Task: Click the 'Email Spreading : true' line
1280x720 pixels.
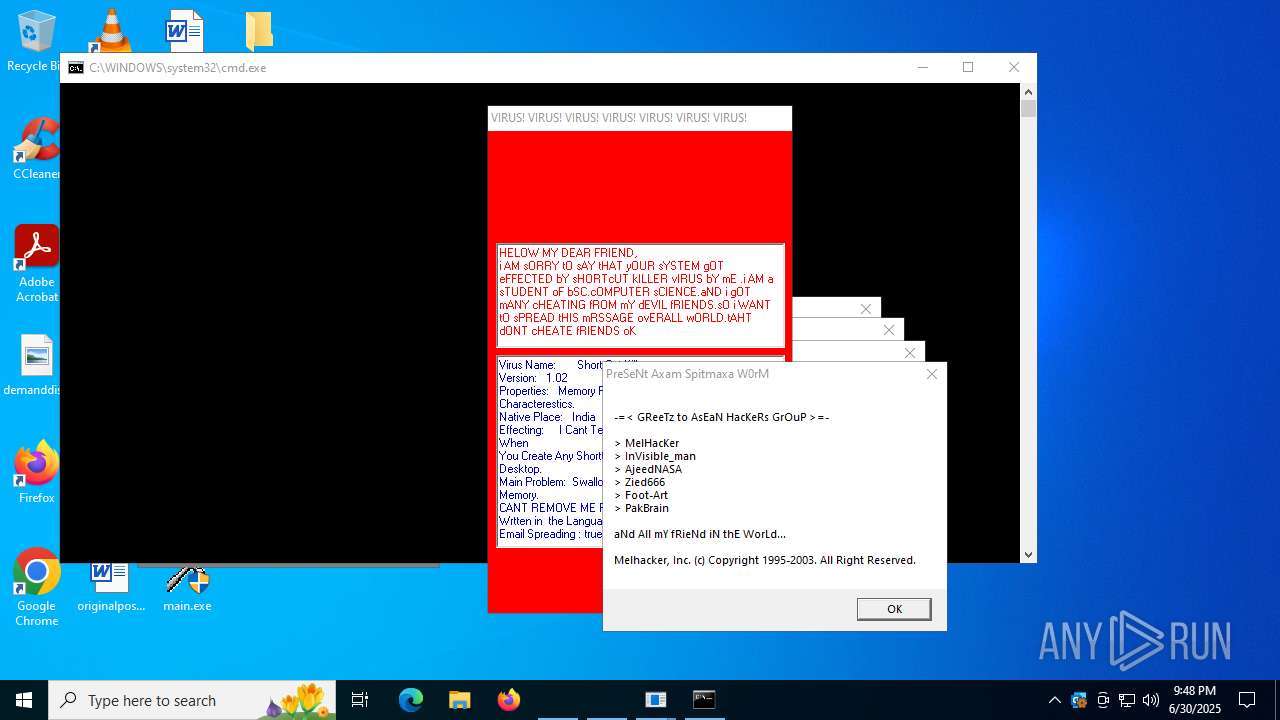Action: [x=551, y=534]
